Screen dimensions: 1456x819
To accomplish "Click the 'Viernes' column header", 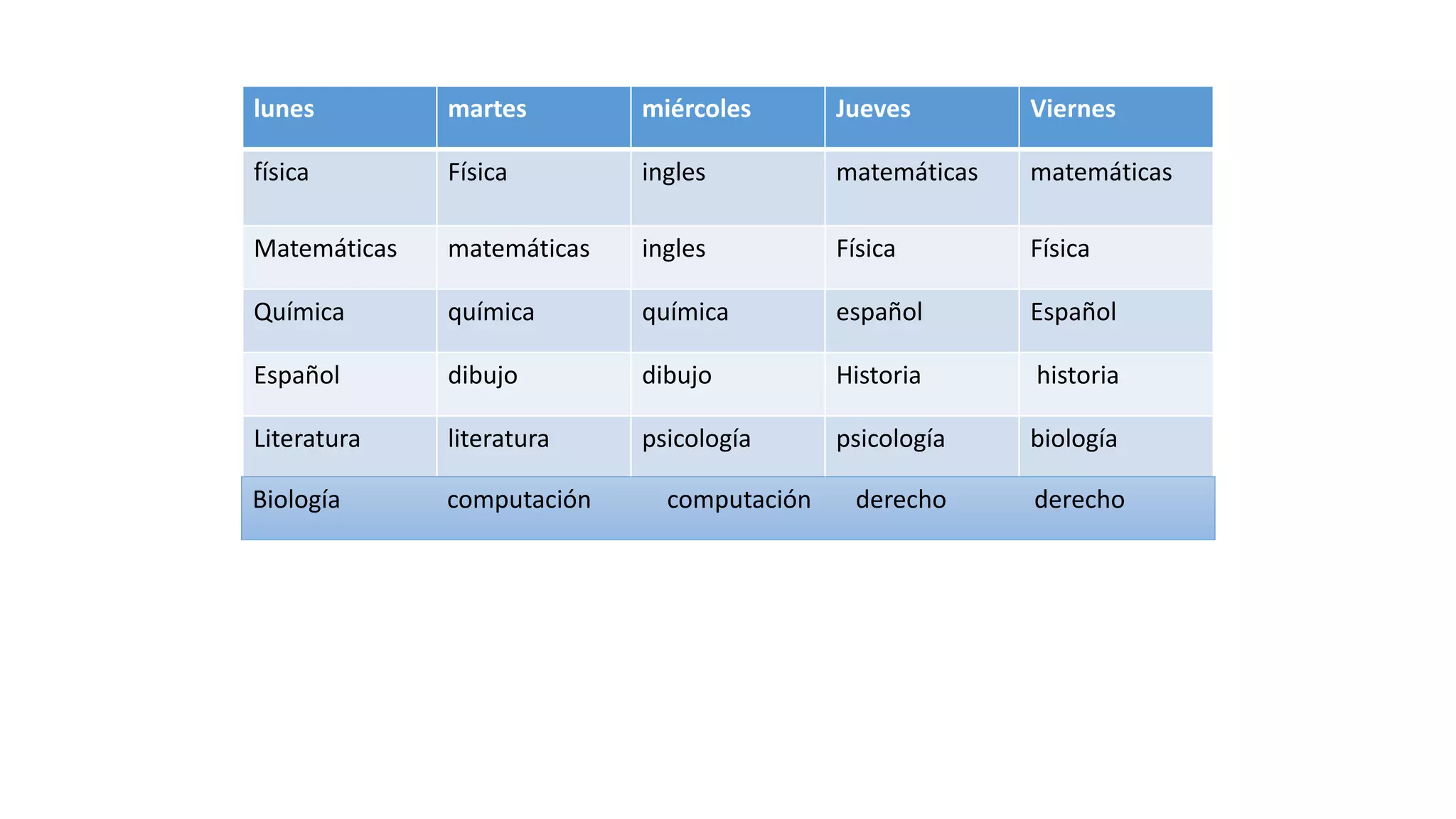I will pos(1073,109).
